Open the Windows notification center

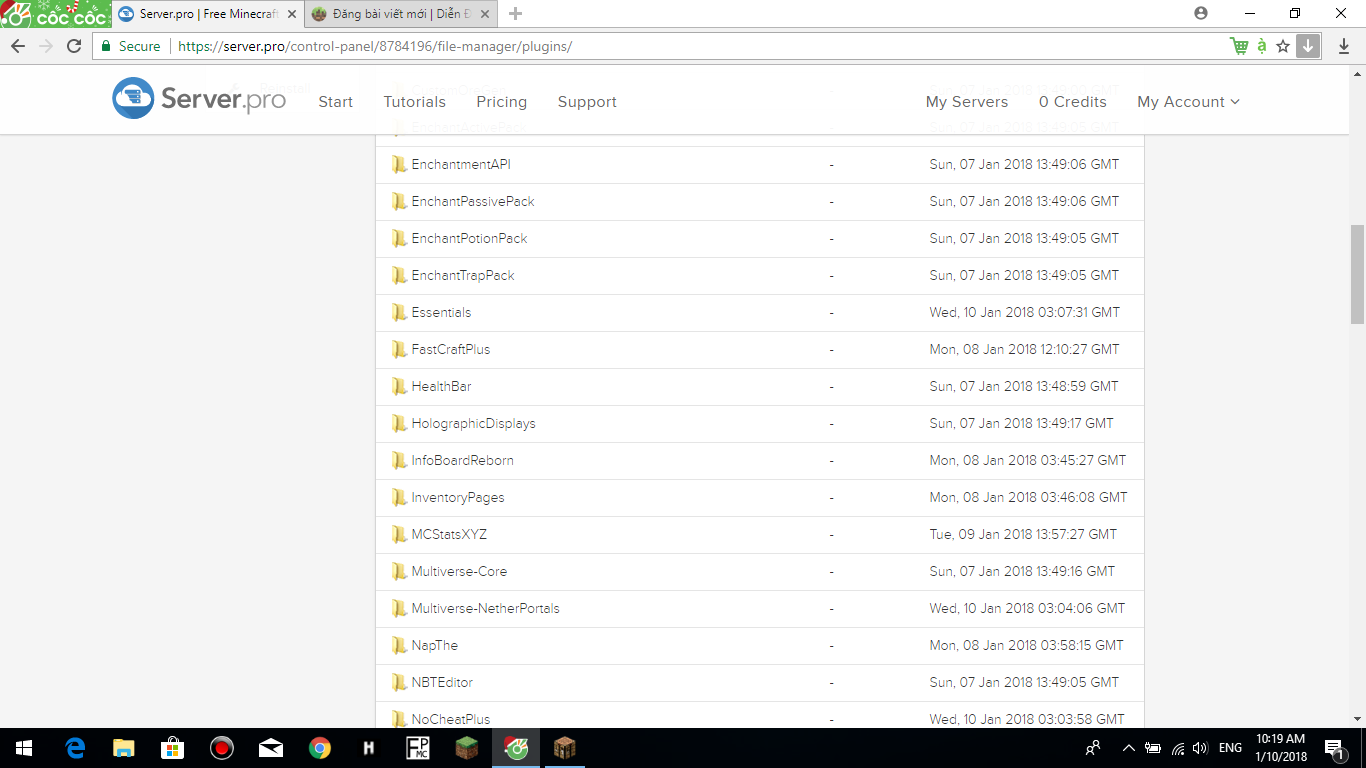[x=1334, y=748]
